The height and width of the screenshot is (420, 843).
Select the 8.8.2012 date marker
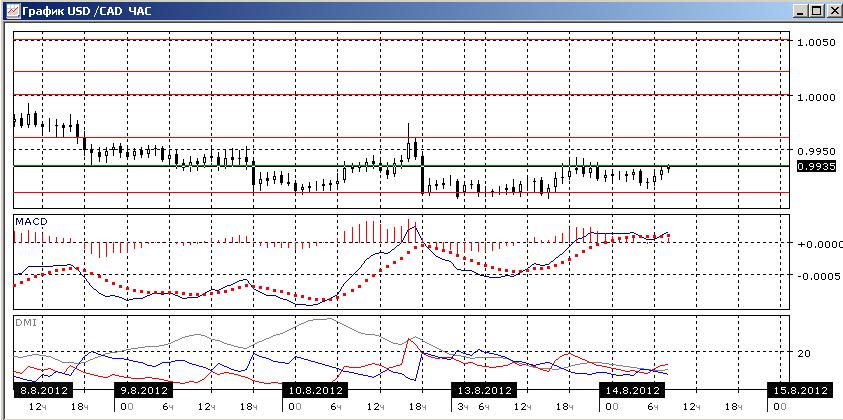coord(44,390)
